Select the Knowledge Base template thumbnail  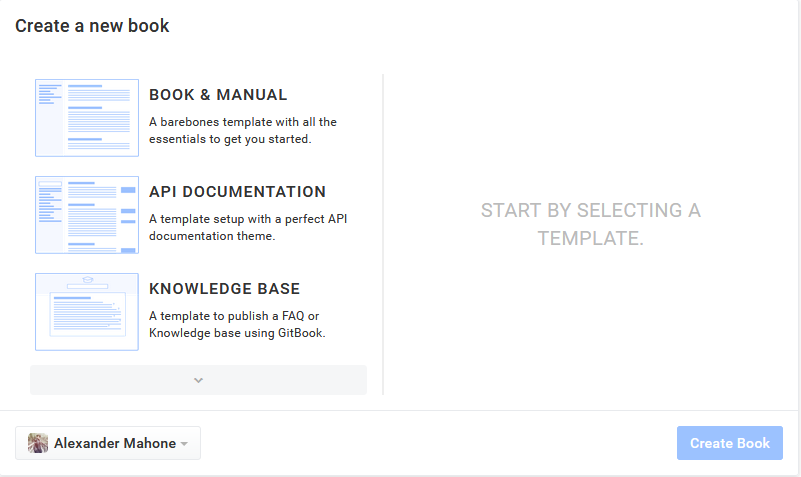point(87,312)
